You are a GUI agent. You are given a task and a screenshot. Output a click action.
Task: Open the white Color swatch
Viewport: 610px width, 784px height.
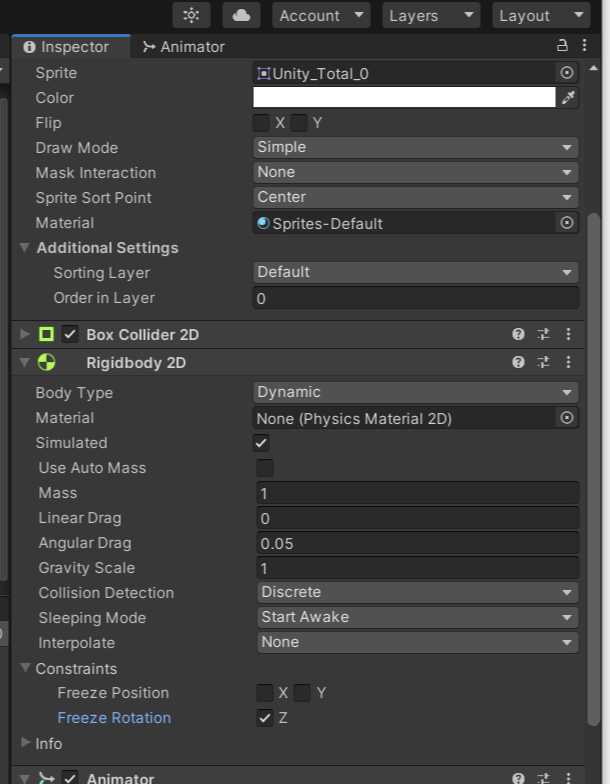(404, 98)
